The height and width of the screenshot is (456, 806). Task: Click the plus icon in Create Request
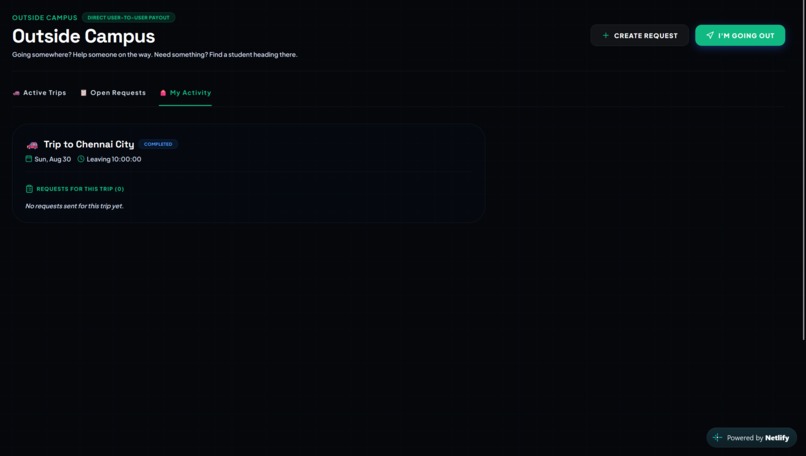606,35
